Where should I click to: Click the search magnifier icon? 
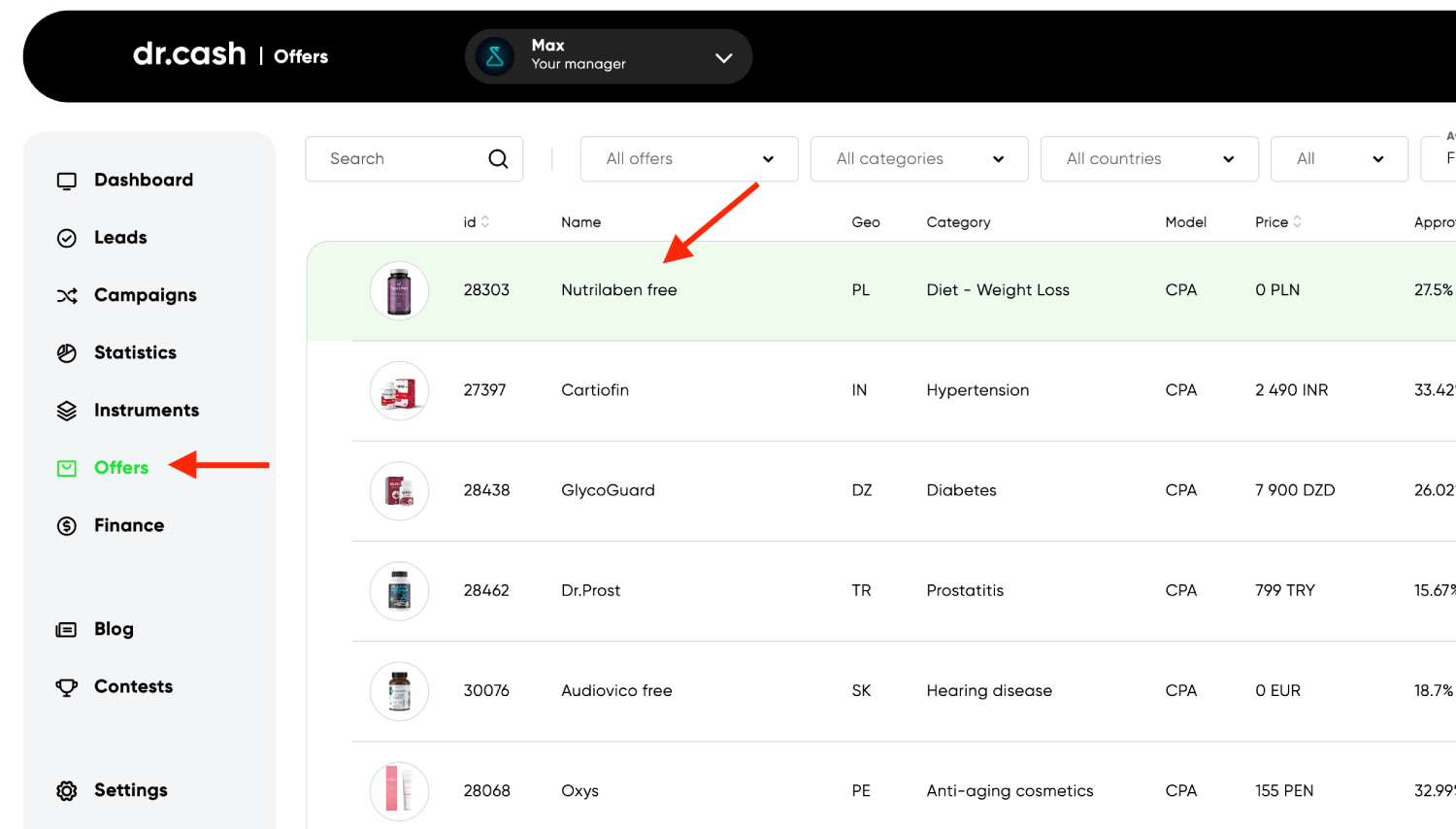point(498,159)
